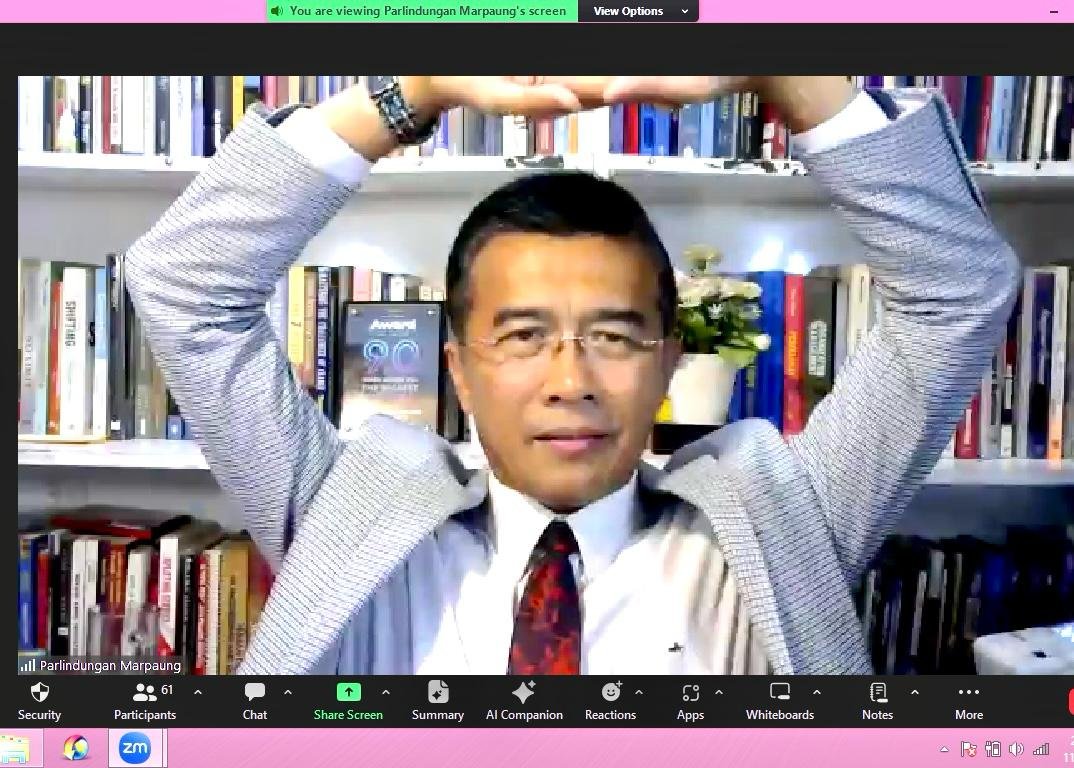Screen dimensions: 1074x768
Task: Click the Zoom icon in the taskbar
Action: (134, 747)
